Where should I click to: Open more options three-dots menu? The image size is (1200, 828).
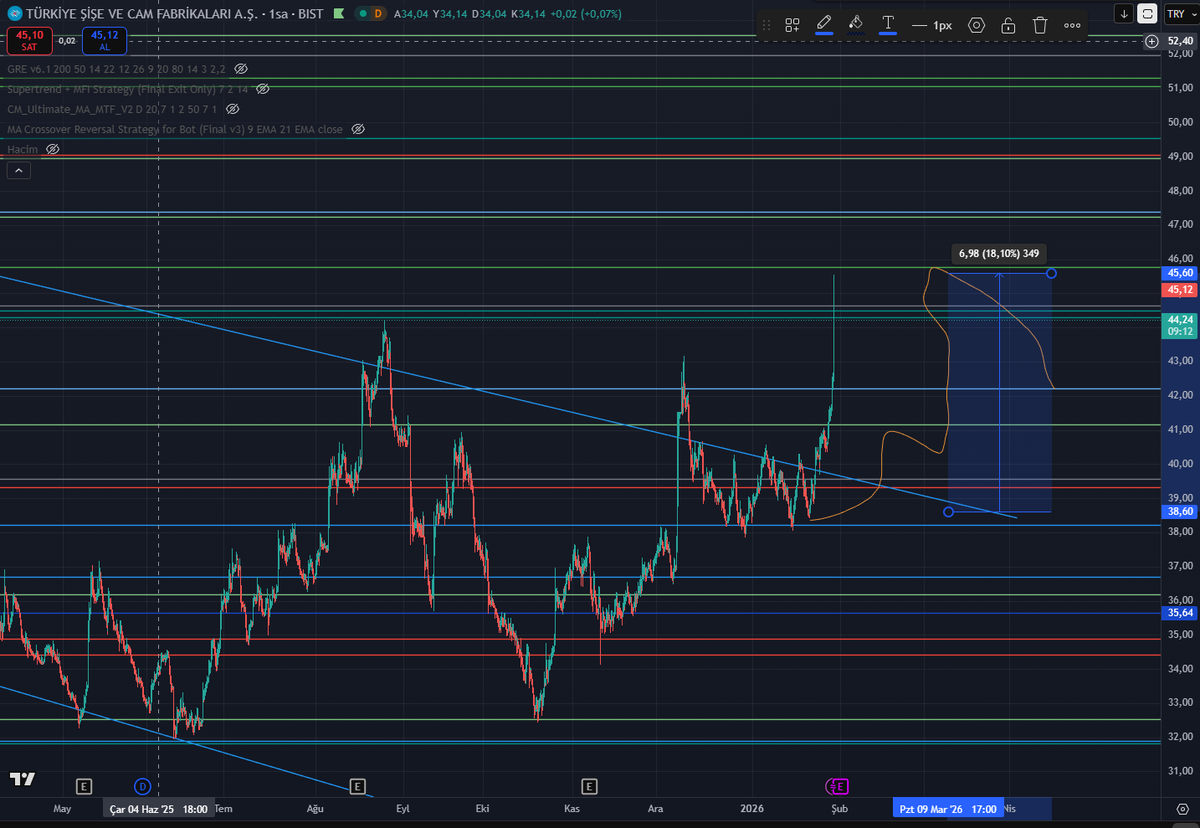tap(1072, 25)
